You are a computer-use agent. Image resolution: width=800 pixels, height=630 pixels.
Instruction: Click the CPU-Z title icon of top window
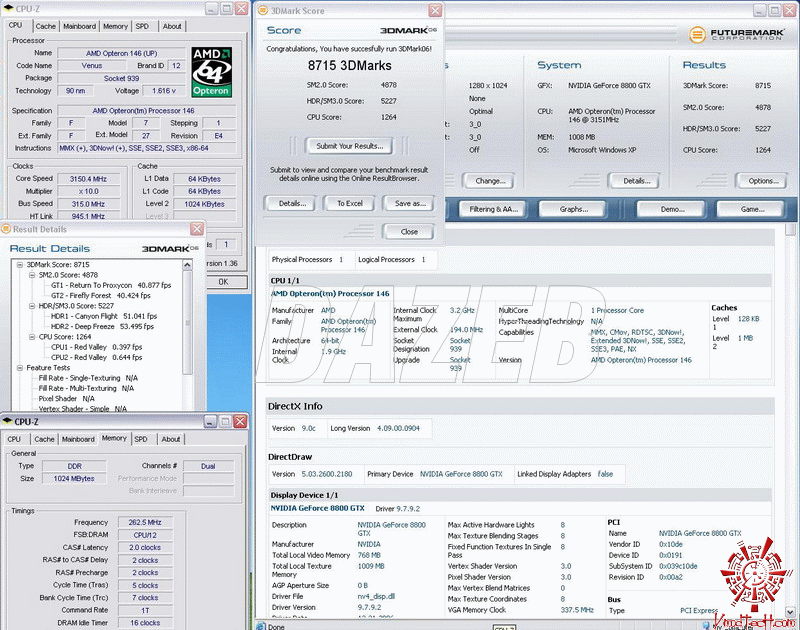tap(8, 9)
